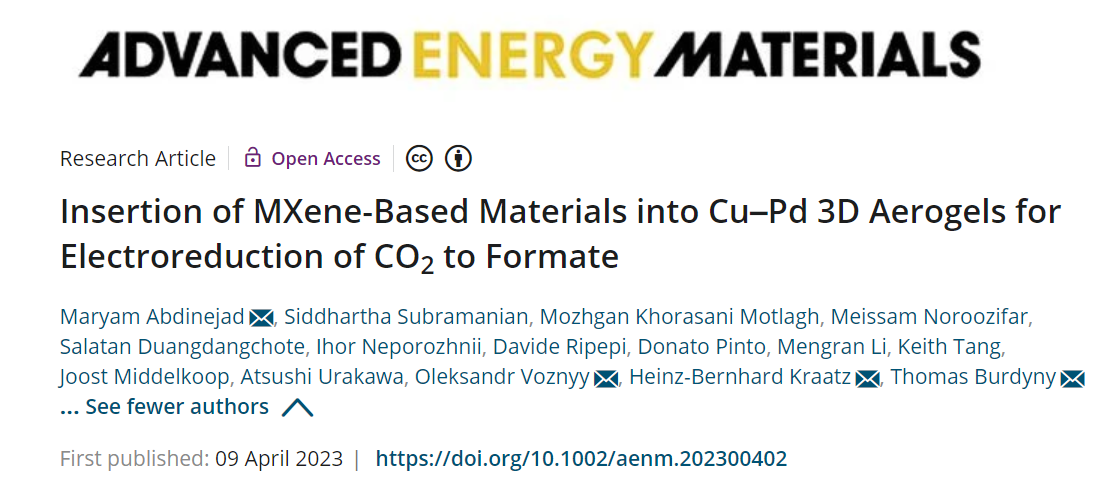Open author Atsushi Urakawa's details
This screenshot has height=499, width=1102.
pos(323,377)
